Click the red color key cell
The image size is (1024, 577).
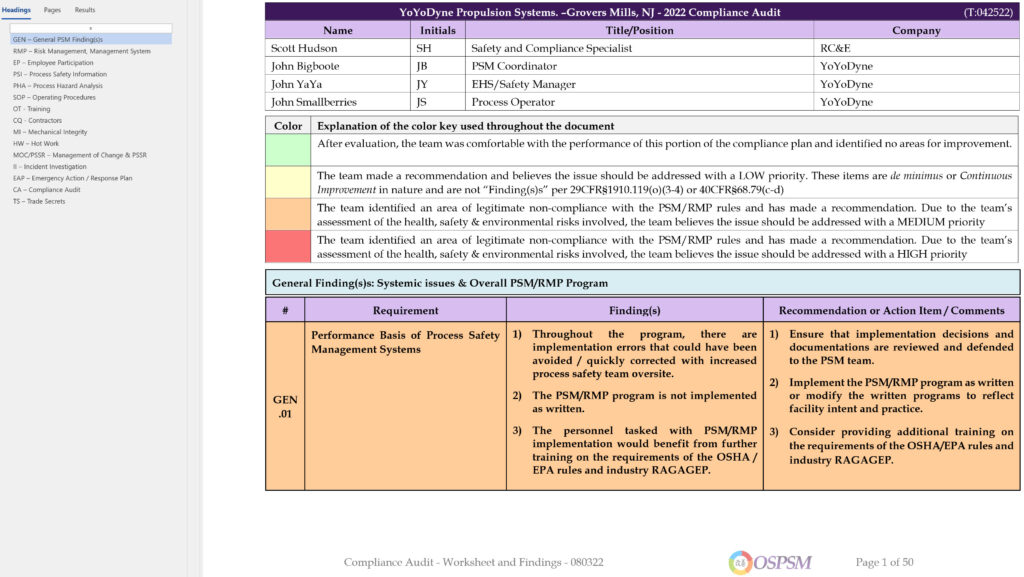coord(288,247)
